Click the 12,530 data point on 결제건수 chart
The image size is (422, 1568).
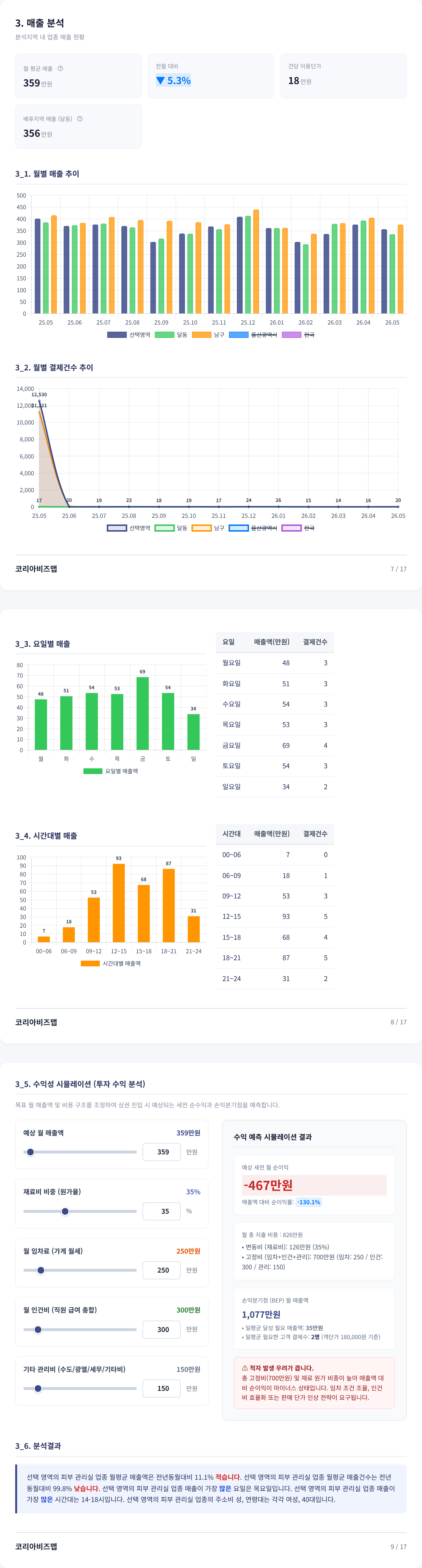pos(39,401)
